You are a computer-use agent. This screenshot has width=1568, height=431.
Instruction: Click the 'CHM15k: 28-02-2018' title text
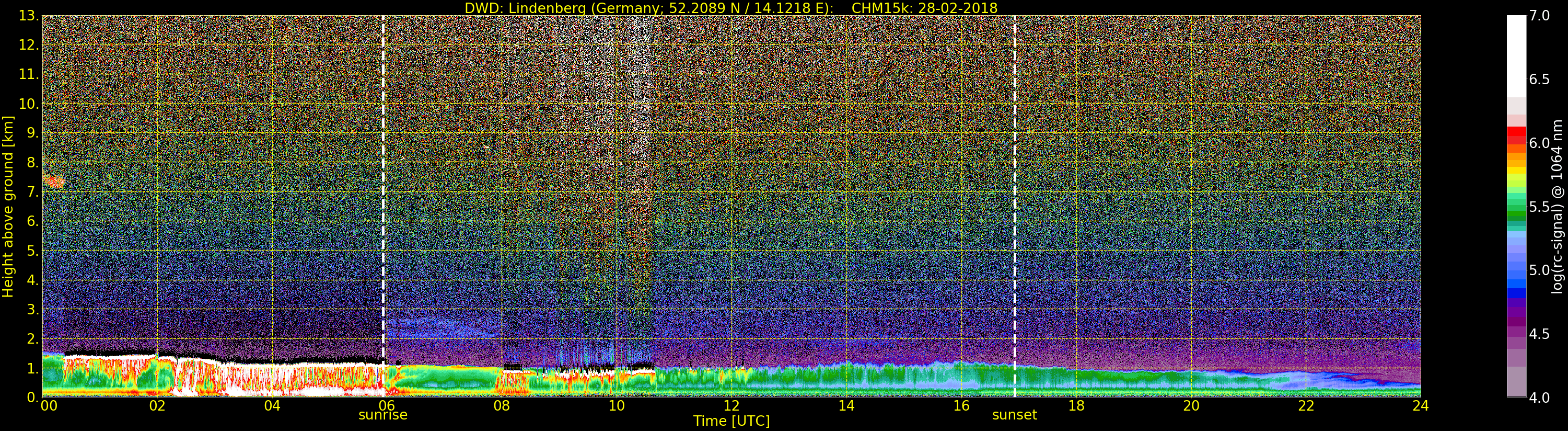pyautogui.click(x=925, y=8)
